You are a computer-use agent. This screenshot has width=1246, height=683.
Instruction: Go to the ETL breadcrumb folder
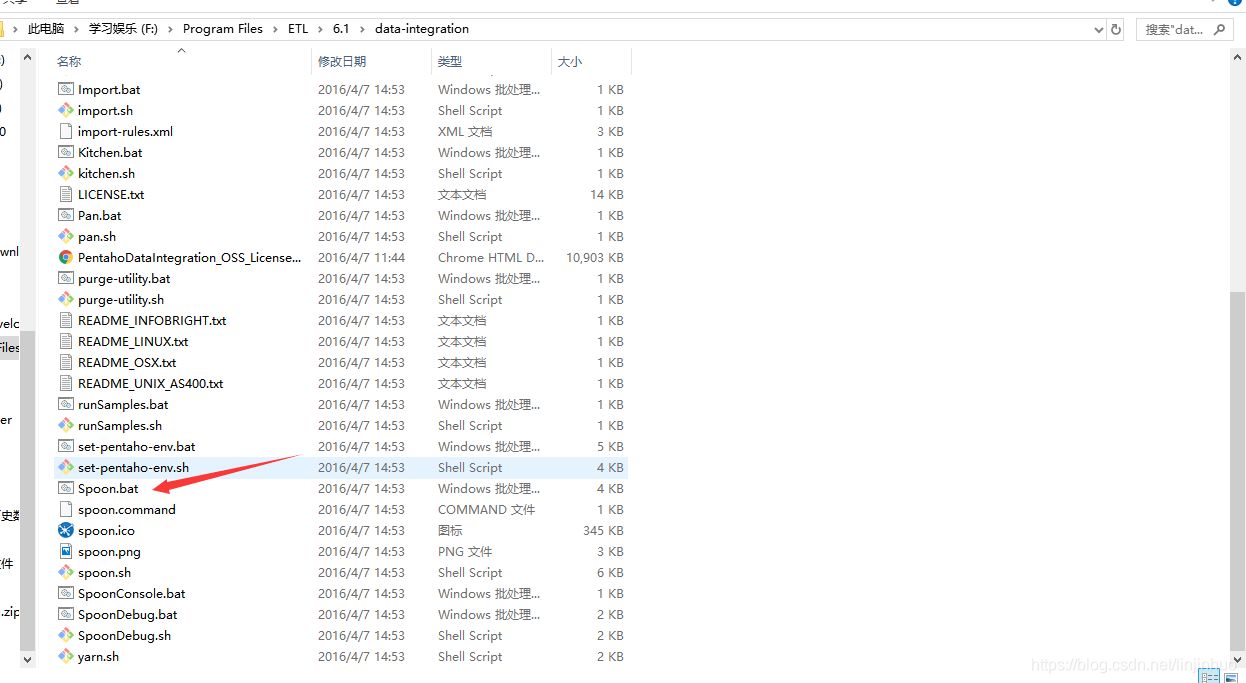298,29
